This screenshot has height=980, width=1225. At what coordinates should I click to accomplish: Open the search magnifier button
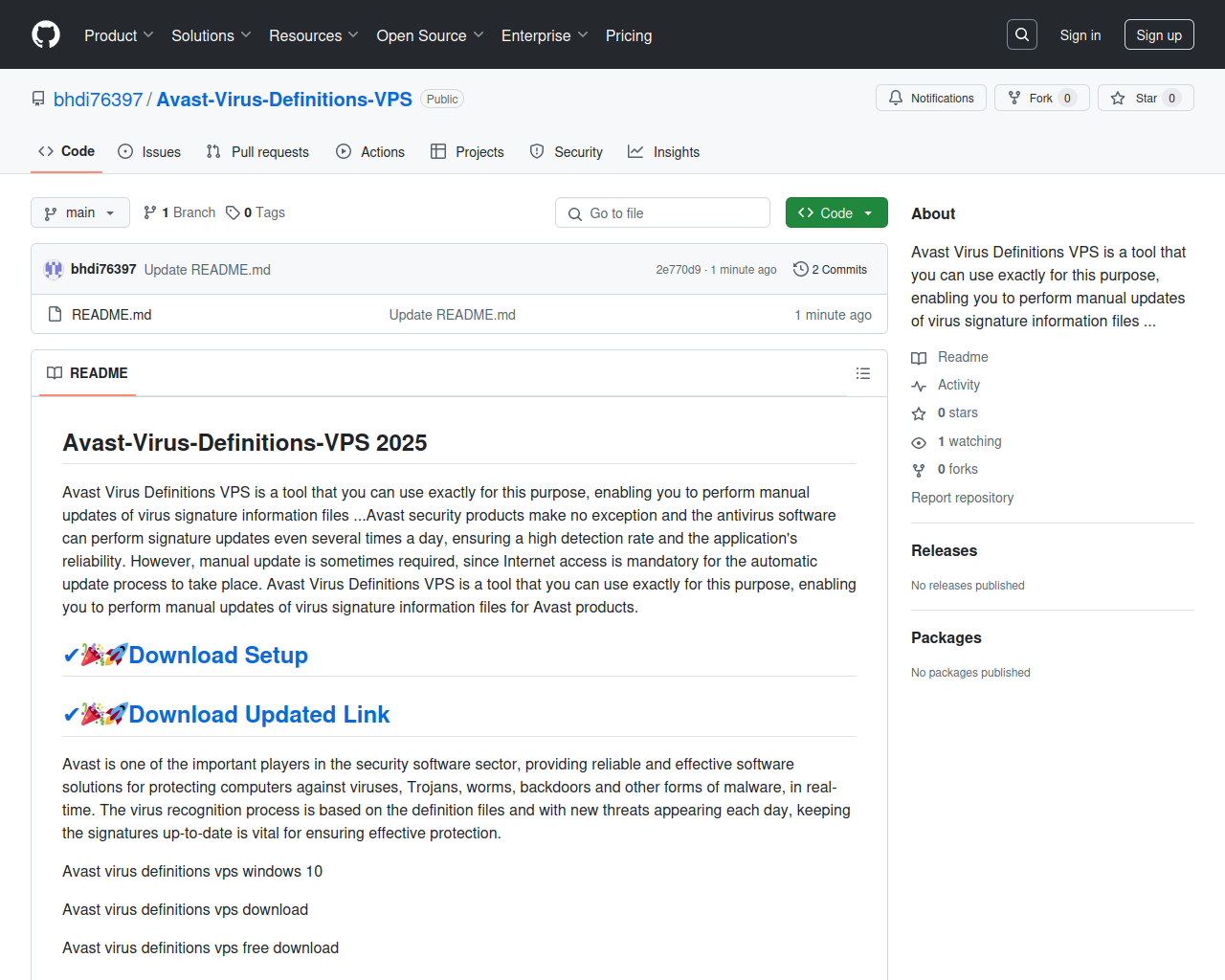[x=1022, y=34]
